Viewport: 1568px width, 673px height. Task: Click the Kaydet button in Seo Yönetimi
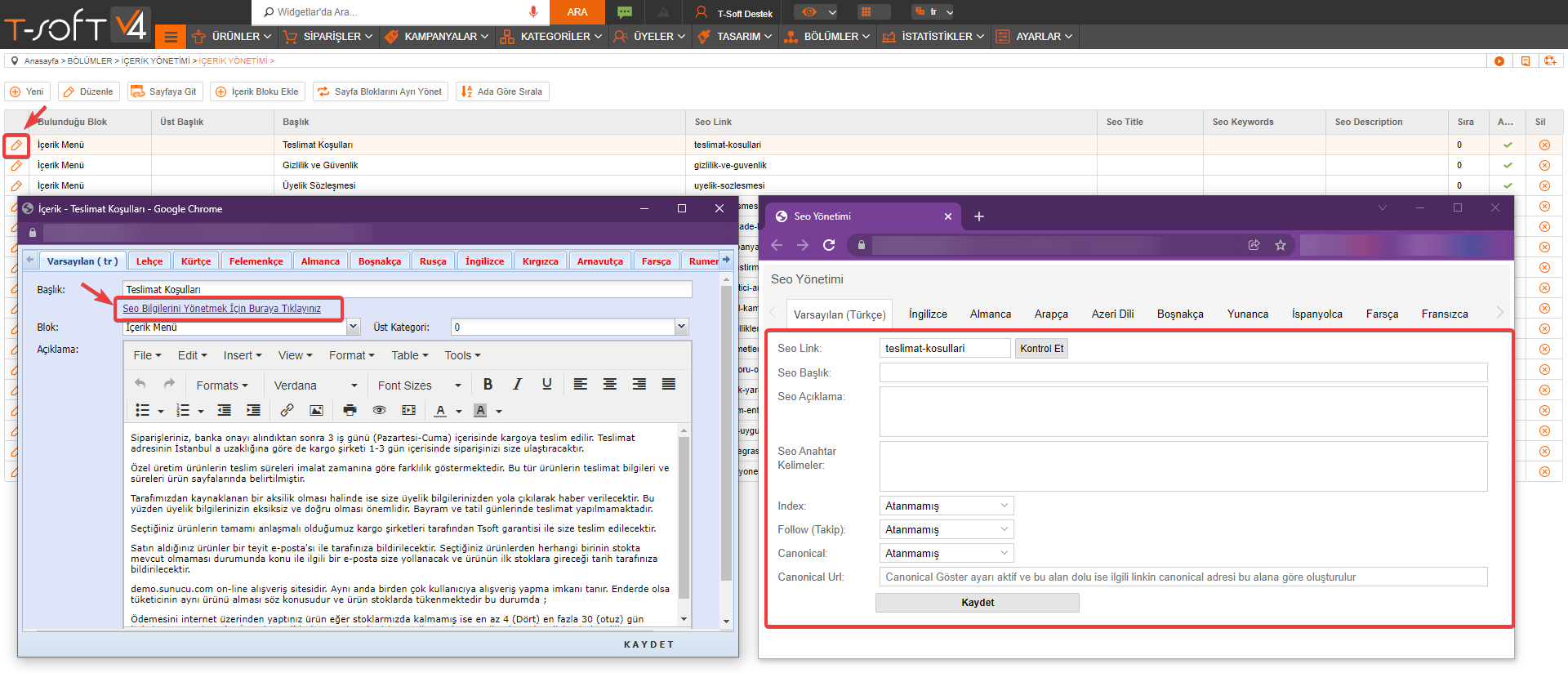point(978,602)
